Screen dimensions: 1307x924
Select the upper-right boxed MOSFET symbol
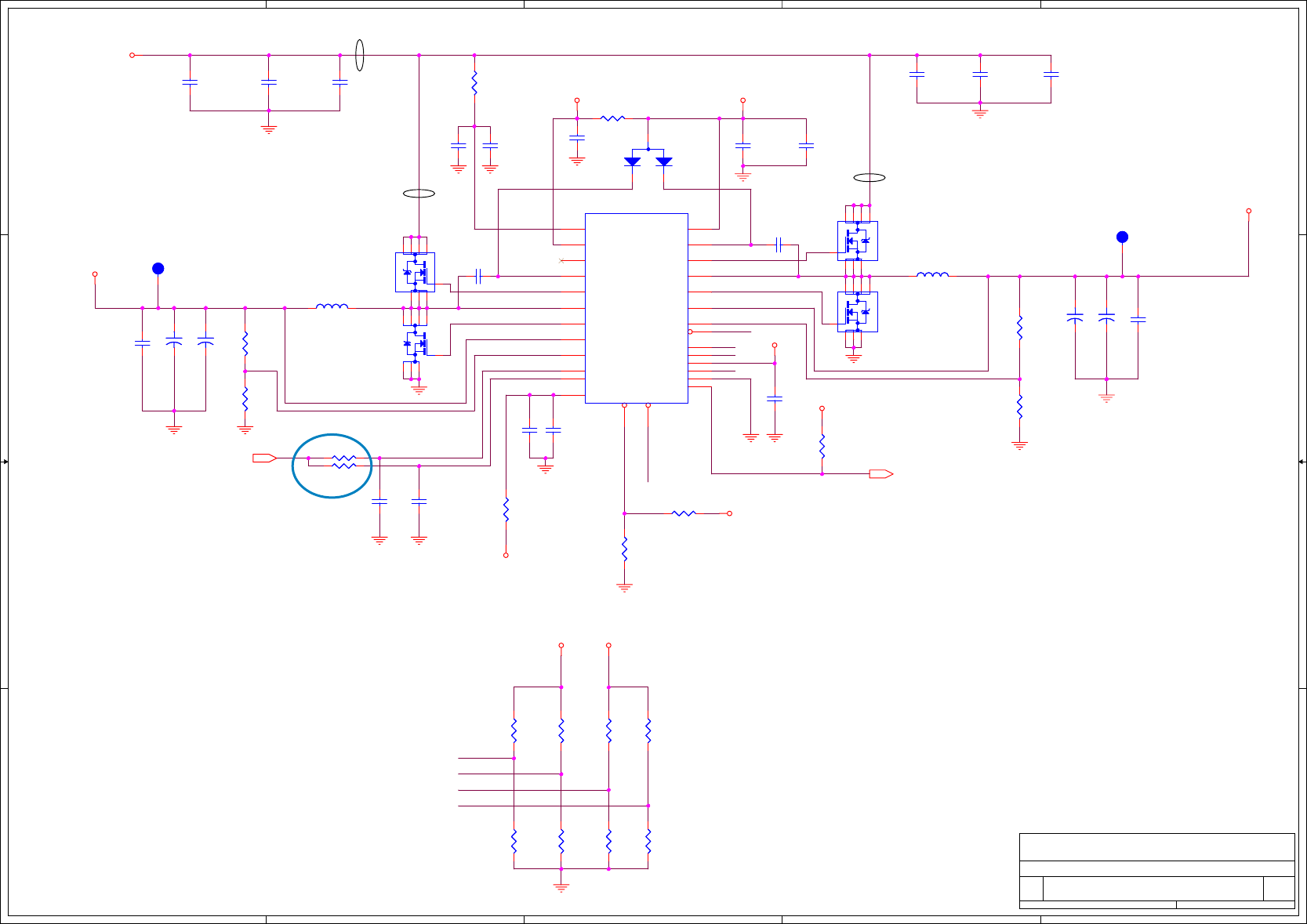pos(858,241)
